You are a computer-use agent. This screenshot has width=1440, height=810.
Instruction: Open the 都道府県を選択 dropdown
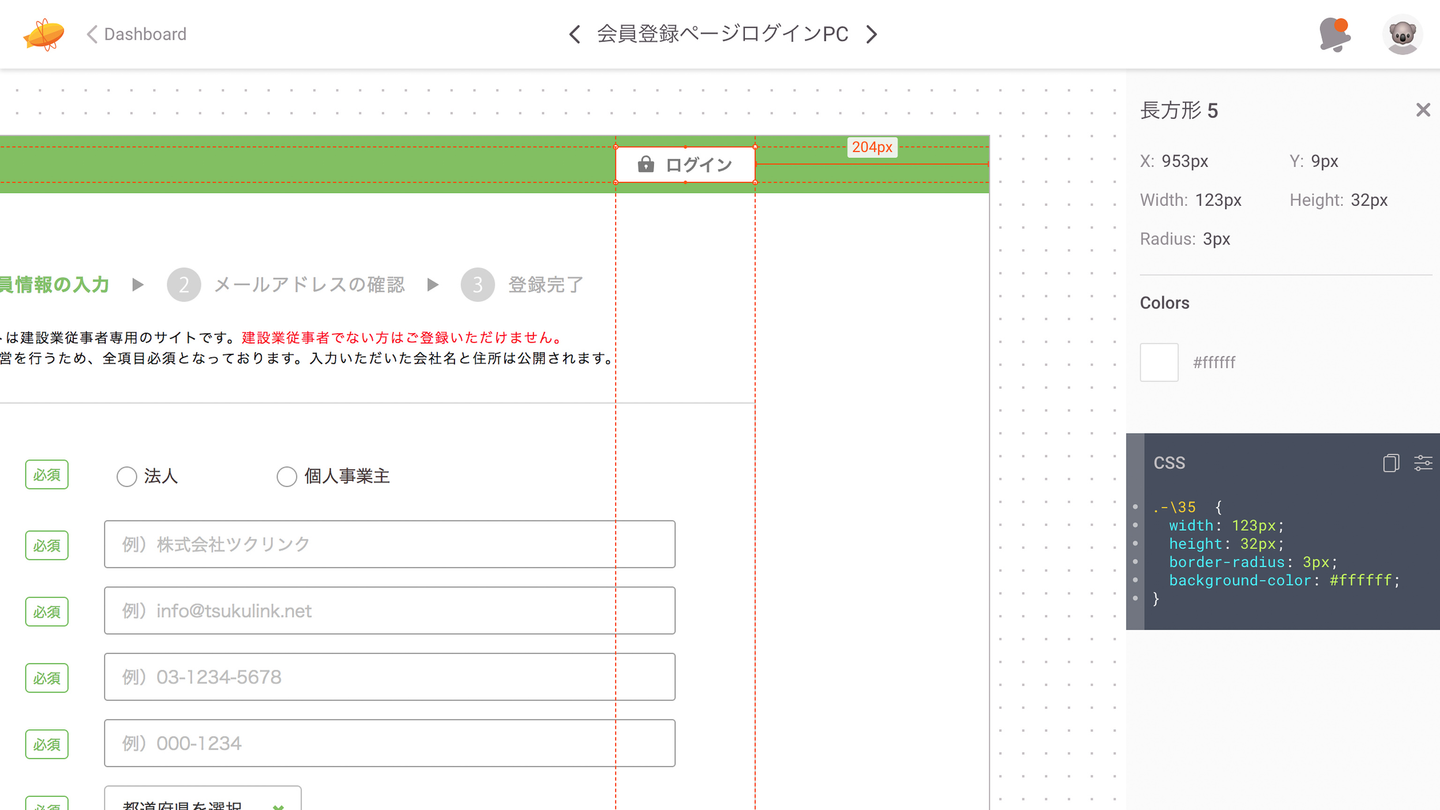(203, 799)
